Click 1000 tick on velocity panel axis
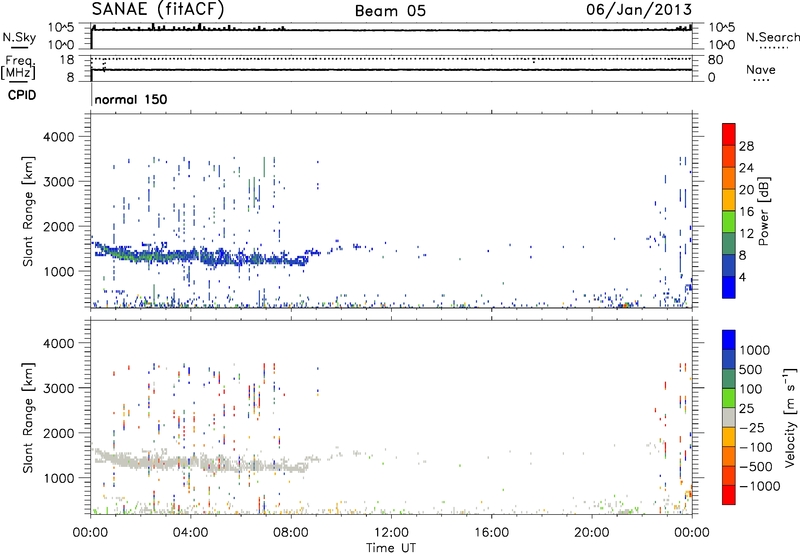 pos(59,478)
